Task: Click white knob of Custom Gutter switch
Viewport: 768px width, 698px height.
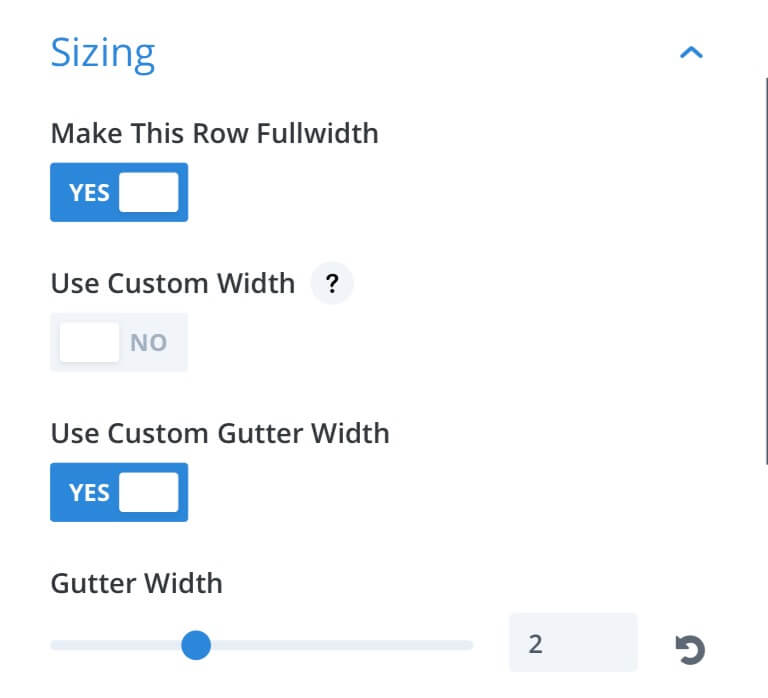Action: (x=149, y=492)
